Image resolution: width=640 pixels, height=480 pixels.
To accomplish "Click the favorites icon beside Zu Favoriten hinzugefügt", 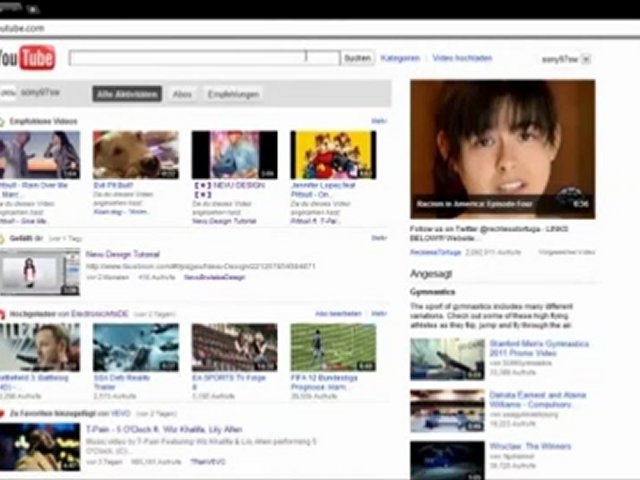I will pos(3,414).
